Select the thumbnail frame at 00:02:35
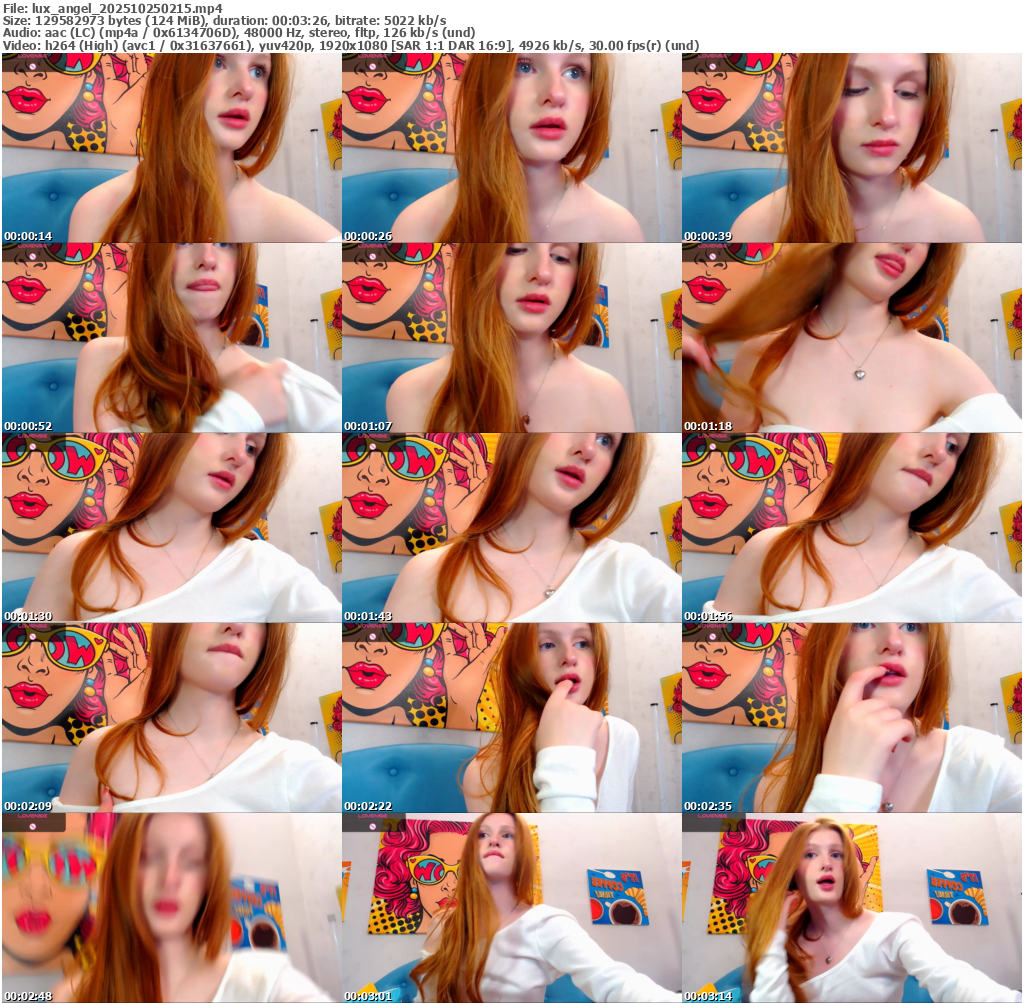The width and height of the screenshot is (1024, 1003). point(852,718)
